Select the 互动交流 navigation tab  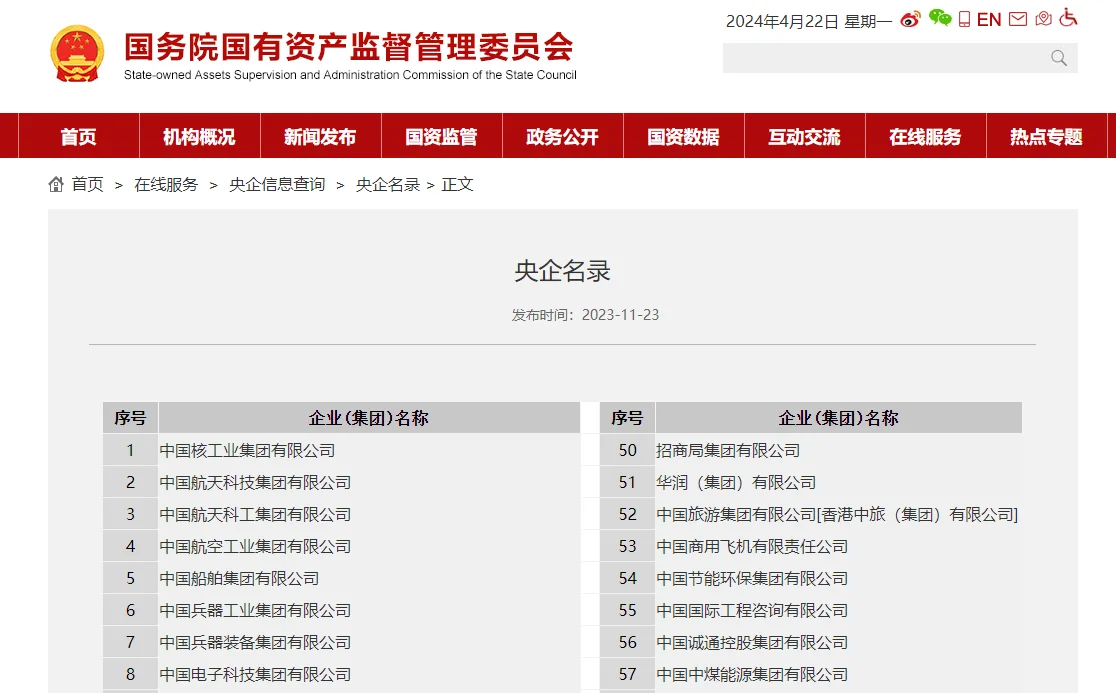[x=805, y=136]
